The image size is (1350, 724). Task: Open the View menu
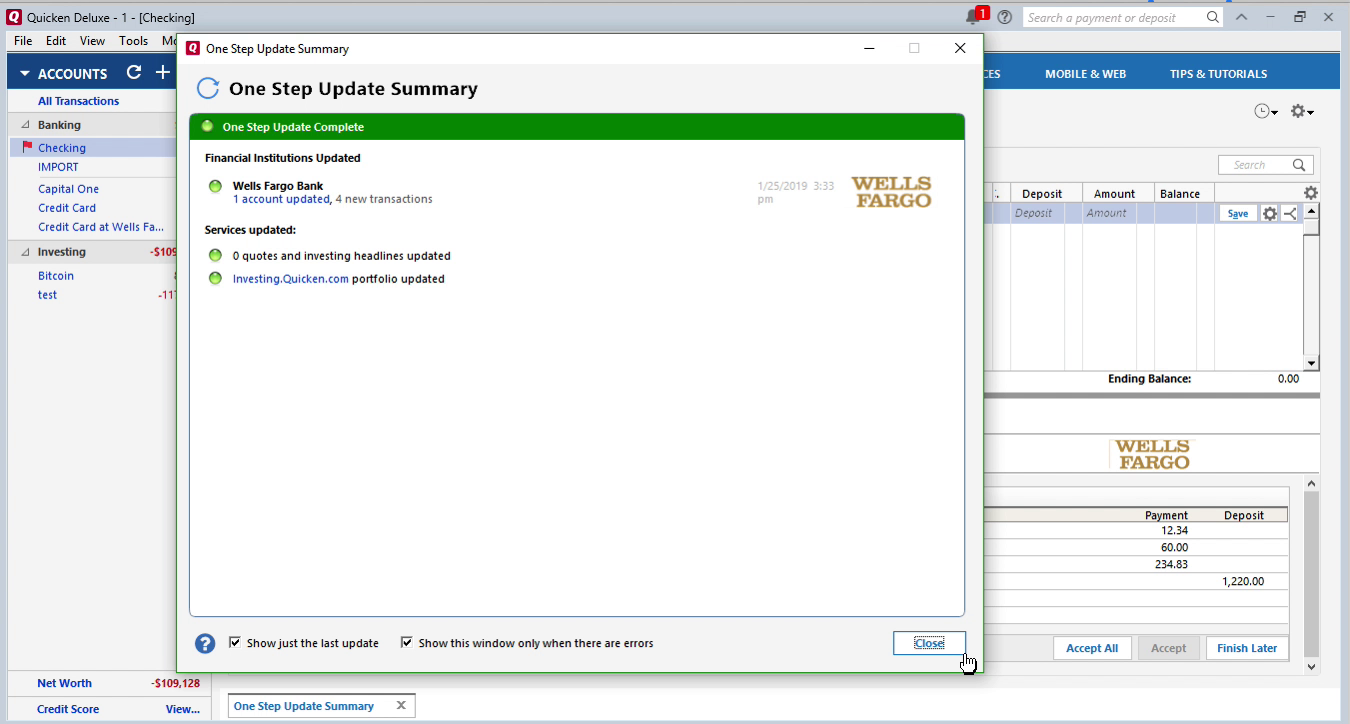93,41
